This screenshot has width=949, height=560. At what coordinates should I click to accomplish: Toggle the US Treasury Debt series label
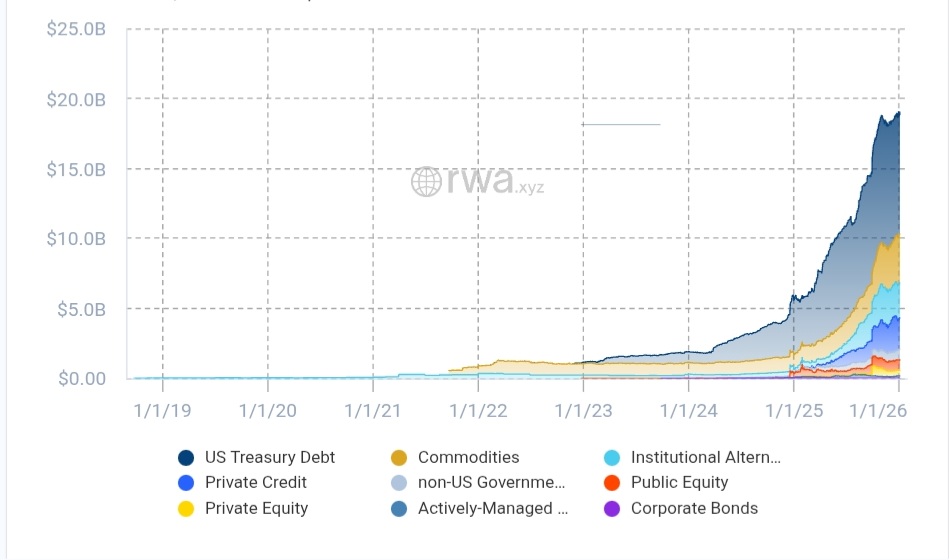click(x=269, y=458)
